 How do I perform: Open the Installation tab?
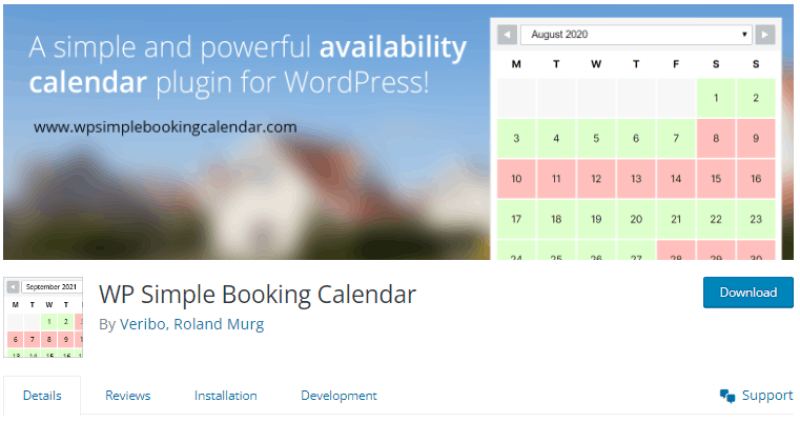tap(226, 395)
